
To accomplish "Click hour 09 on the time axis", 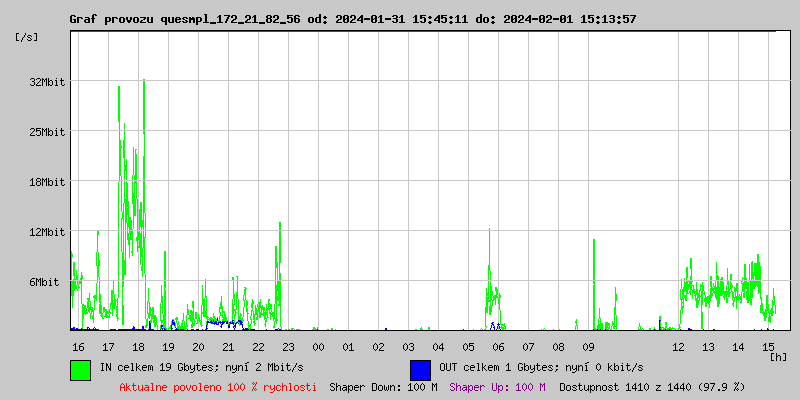I will coord(588,346).
